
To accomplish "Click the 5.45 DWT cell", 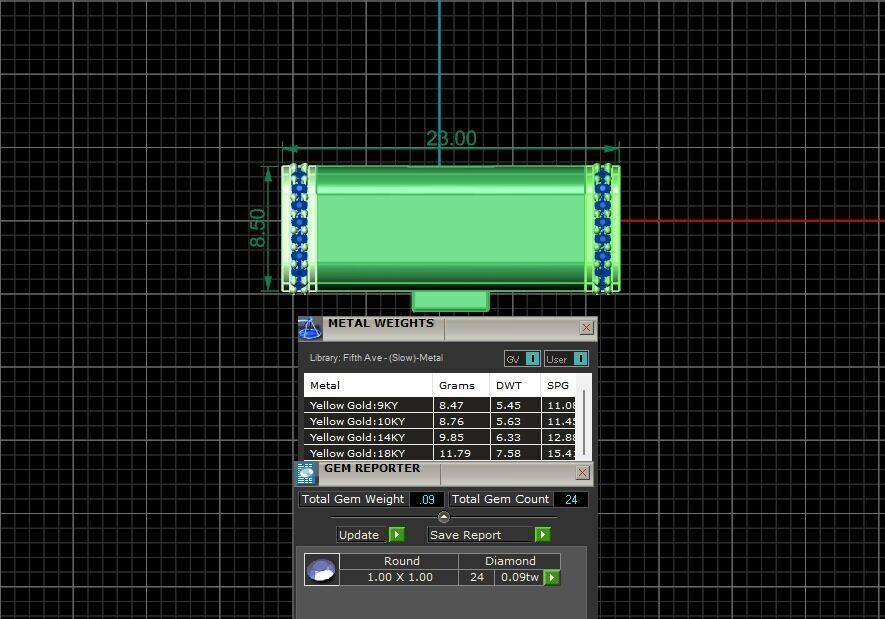I will coord(515,405).
